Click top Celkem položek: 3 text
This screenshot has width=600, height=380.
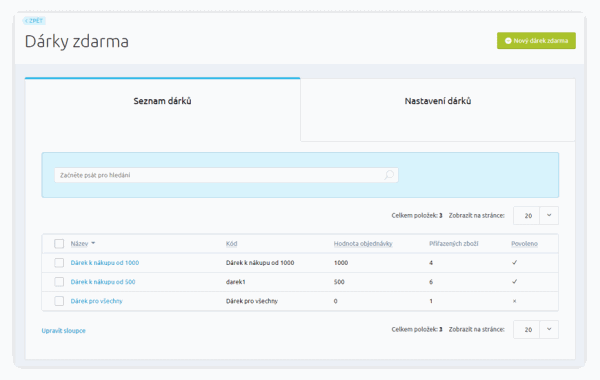click(x=417, y=215)
